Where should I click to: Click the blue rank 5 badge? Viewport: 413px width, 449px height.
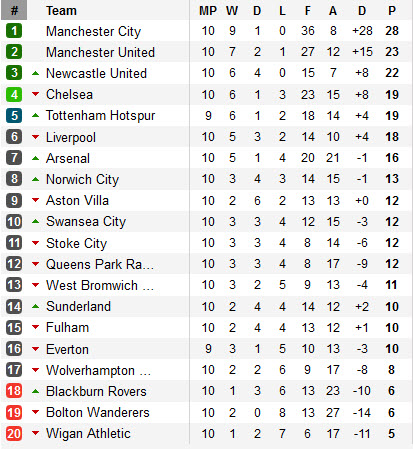click(x=14, y=115)
